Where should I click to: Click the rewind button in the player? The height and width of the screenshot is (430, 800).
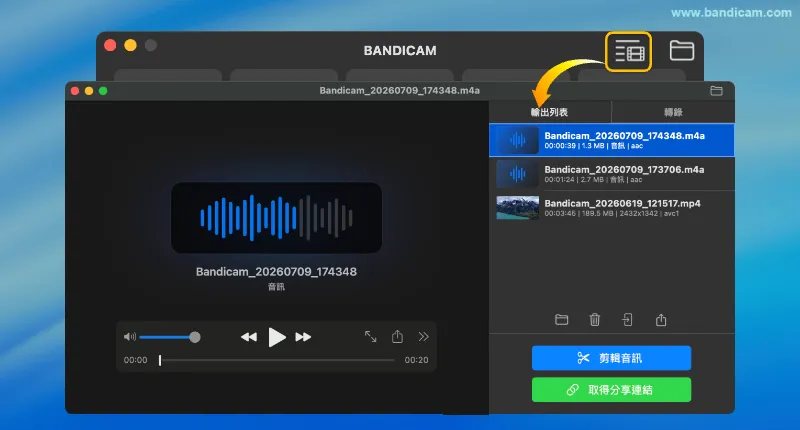pyautogui.click(x=249, y=337)
